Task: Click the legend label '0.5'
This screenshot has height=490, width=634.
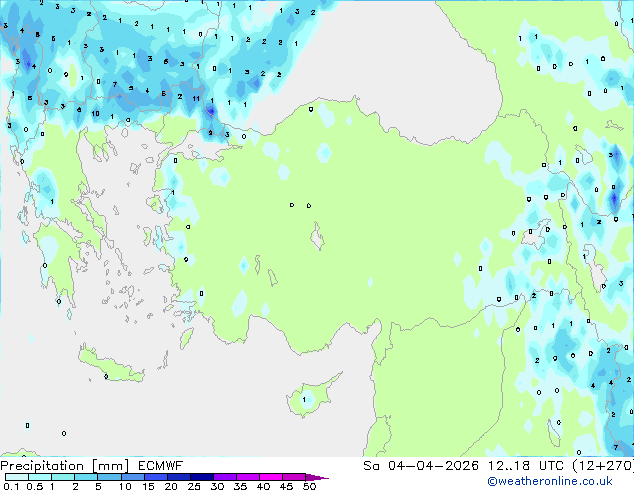Action: click(x=35, y=486)
